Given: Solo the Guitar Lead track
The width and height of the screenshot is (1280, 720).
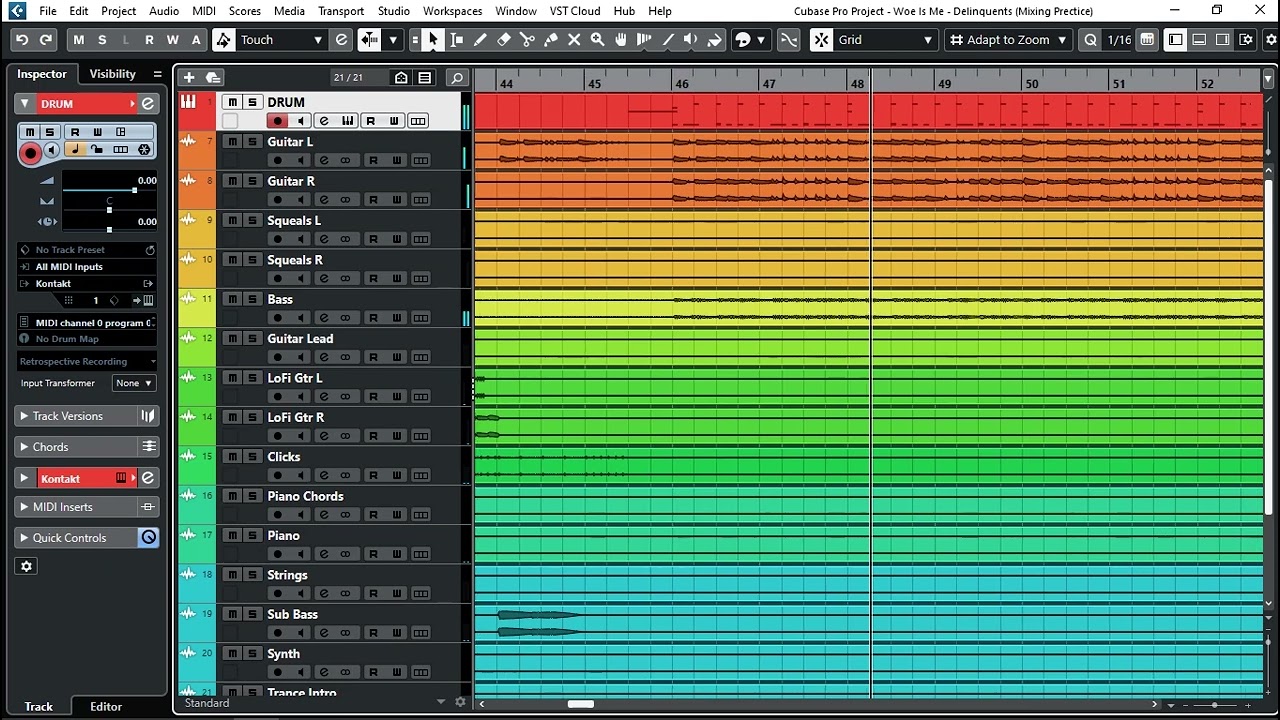Looking at the screenshot, I should [253, 338].
